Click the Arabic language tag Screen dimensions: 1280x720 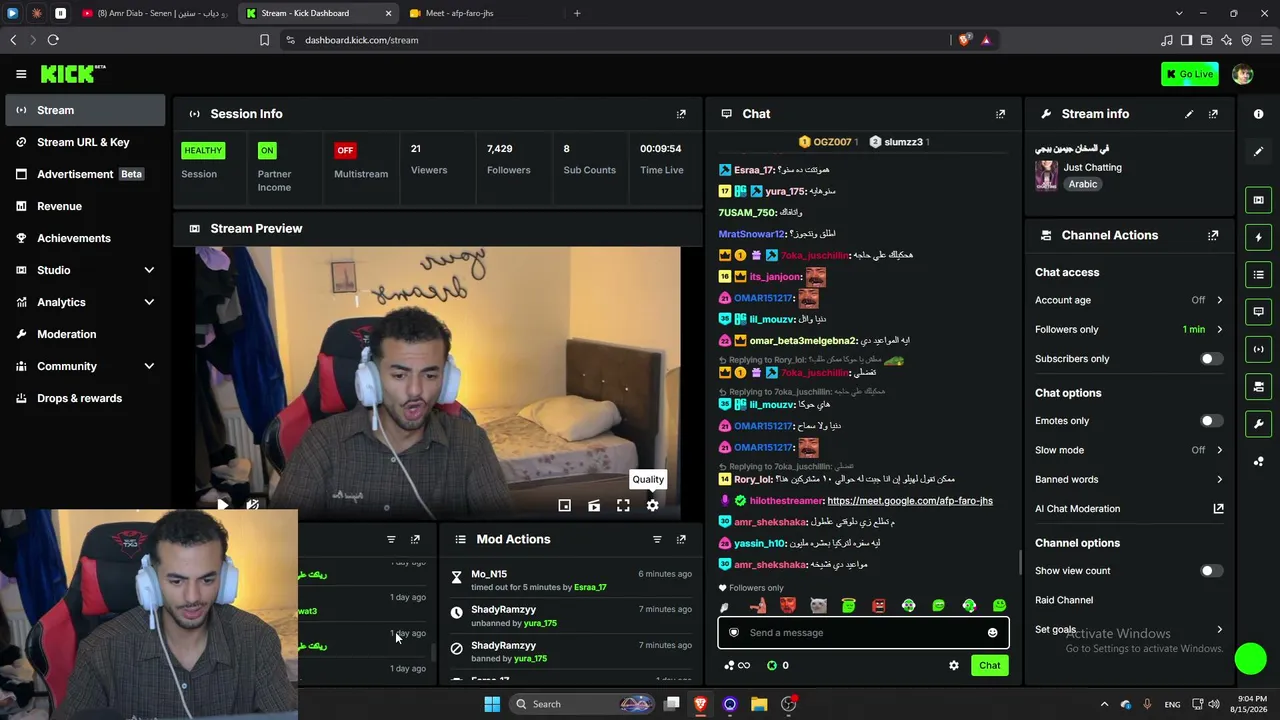click(1082, 184)
